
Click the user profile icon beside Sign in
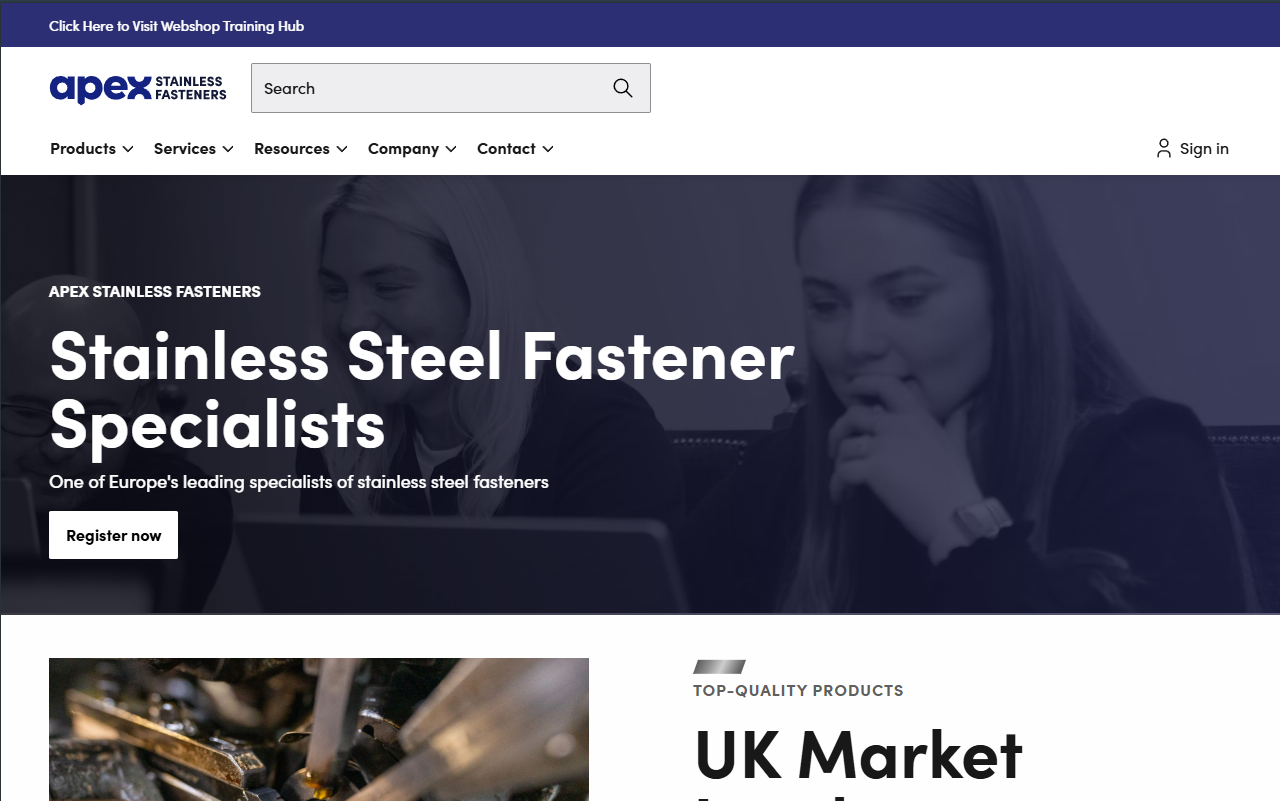coord(1163,148)
